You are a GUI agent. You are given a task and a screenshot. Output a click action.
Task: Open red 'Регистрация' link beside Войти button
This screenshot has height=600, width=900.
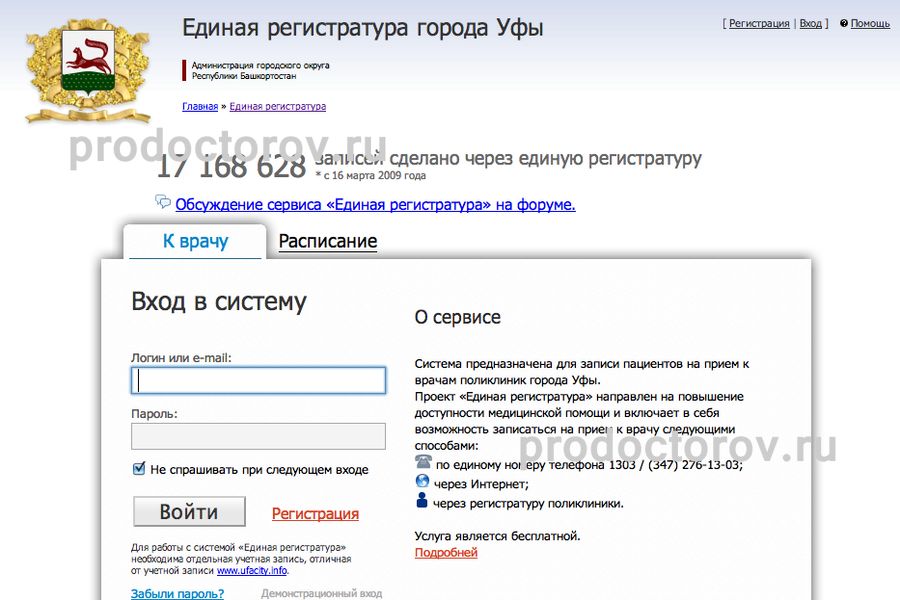pyautogui.click(x=315, y=514)
